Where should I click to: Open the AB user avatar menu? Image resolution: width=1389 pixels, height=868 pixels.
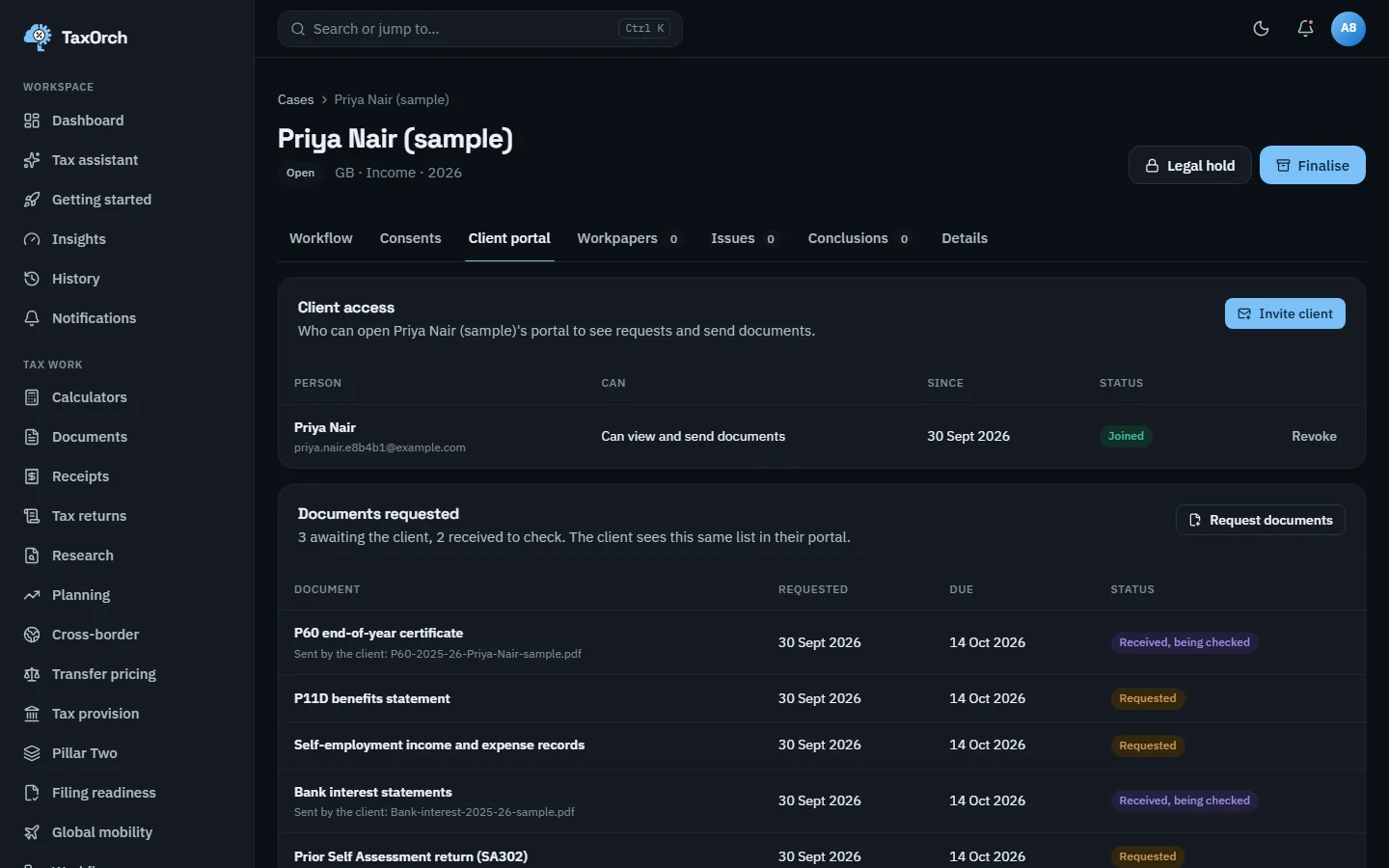(1348, 28)
